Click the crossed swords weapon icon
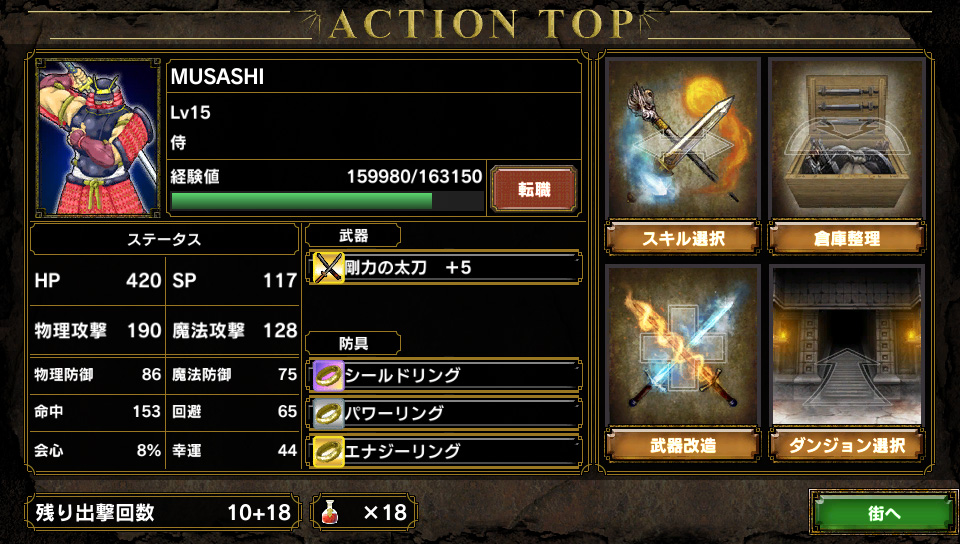The width and height of the screenshot is (960, 544). 328,268
